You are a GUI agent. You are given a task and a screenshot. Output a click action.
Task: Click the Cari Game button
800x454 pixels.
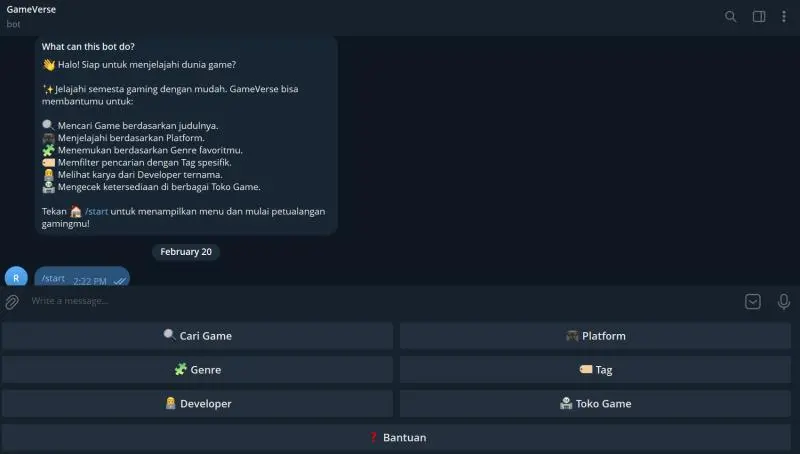coord(197,336)
